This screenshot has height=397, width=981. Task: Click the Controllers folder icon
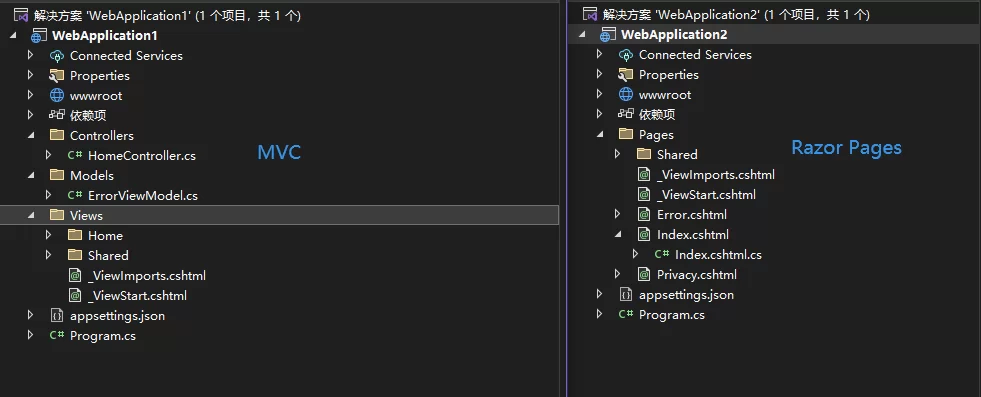point(57,135)
